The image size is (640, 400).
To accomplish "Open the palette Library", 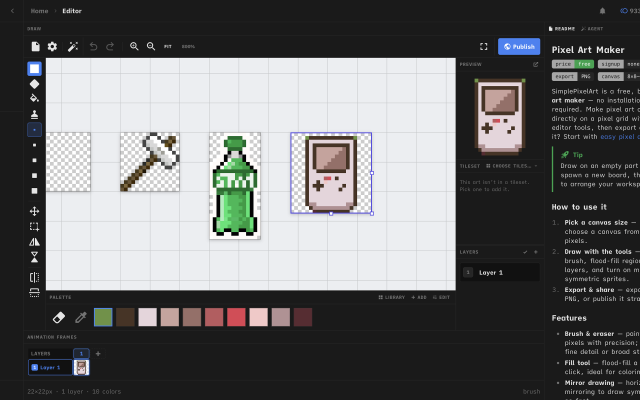I will point(392,298).
